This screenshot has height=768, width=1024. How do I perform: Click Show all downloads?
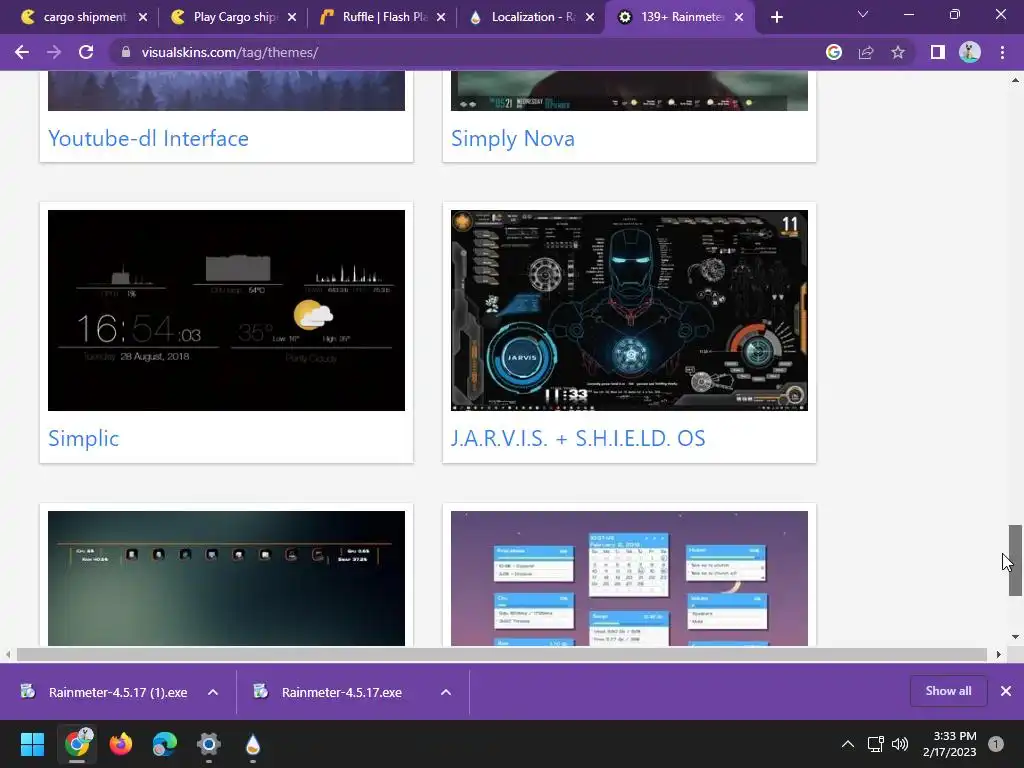(x=948, y=691)
